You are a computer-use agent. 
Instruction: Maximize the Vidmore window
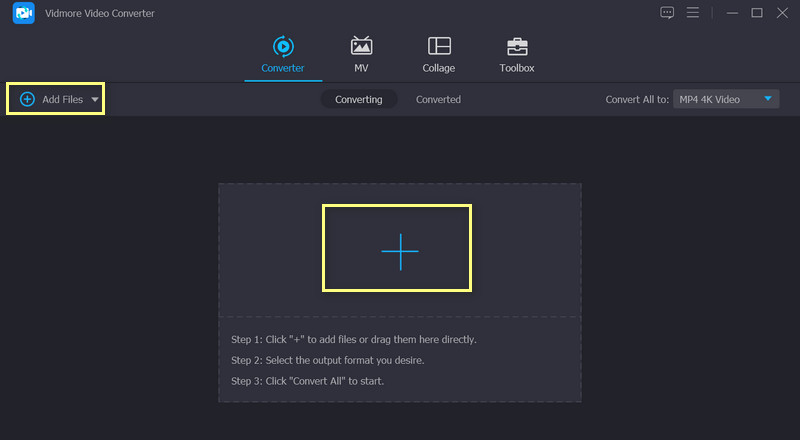pos(756,13)
